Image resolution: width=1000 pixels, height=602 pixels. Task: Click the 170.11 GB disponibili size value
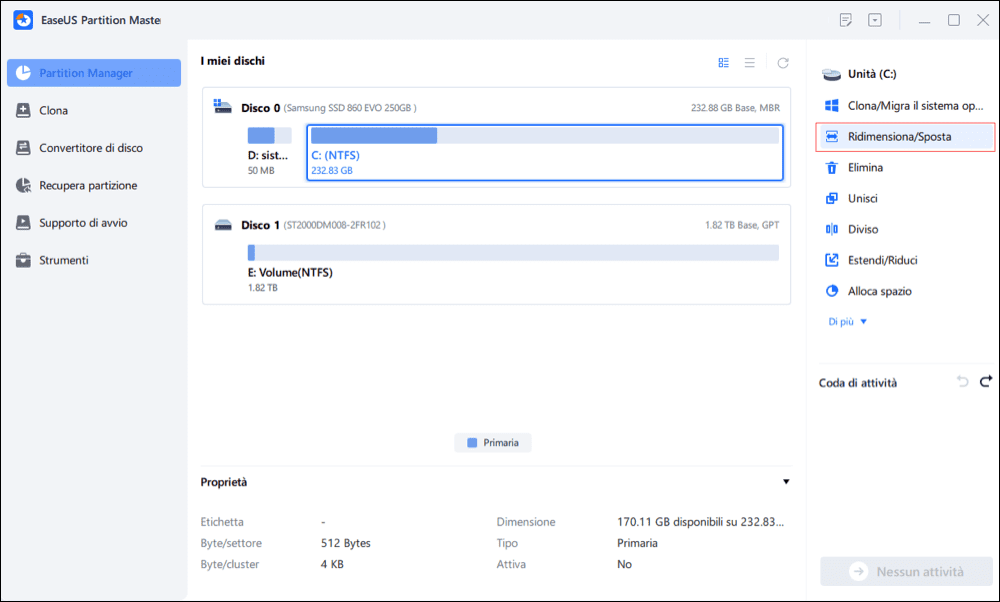pos(700,522)
